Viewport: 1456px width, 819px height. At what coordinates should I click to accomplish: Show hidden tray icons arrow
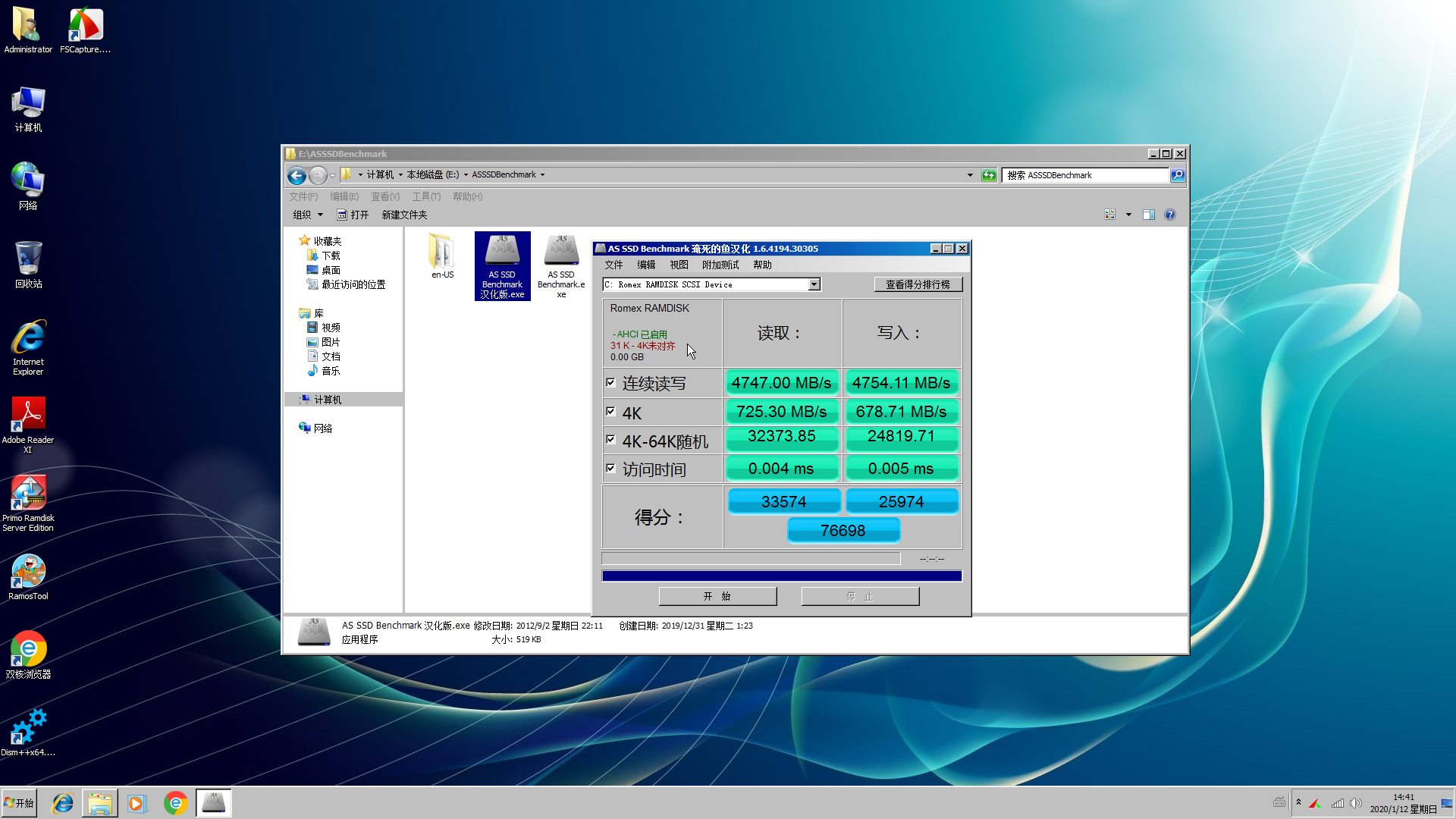[x=1298, y=803]
